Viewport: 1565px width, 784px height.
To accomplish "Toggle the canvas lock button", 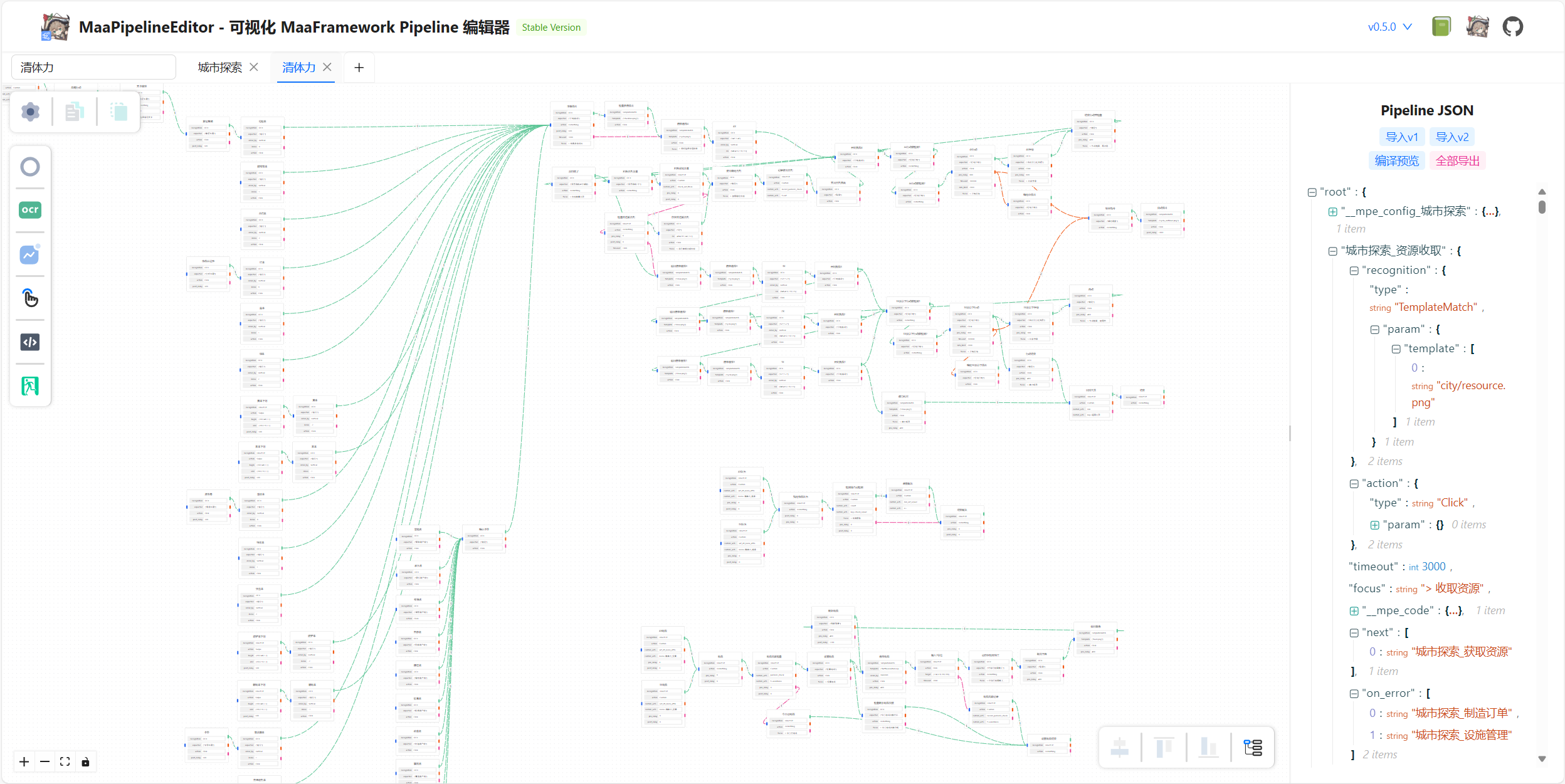I will point(85,762).
